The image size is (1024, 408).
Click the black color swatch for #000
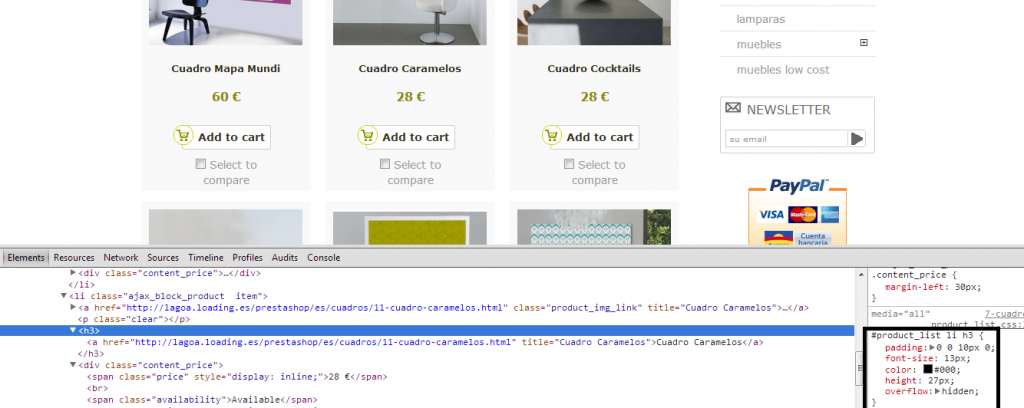[929, 370]
